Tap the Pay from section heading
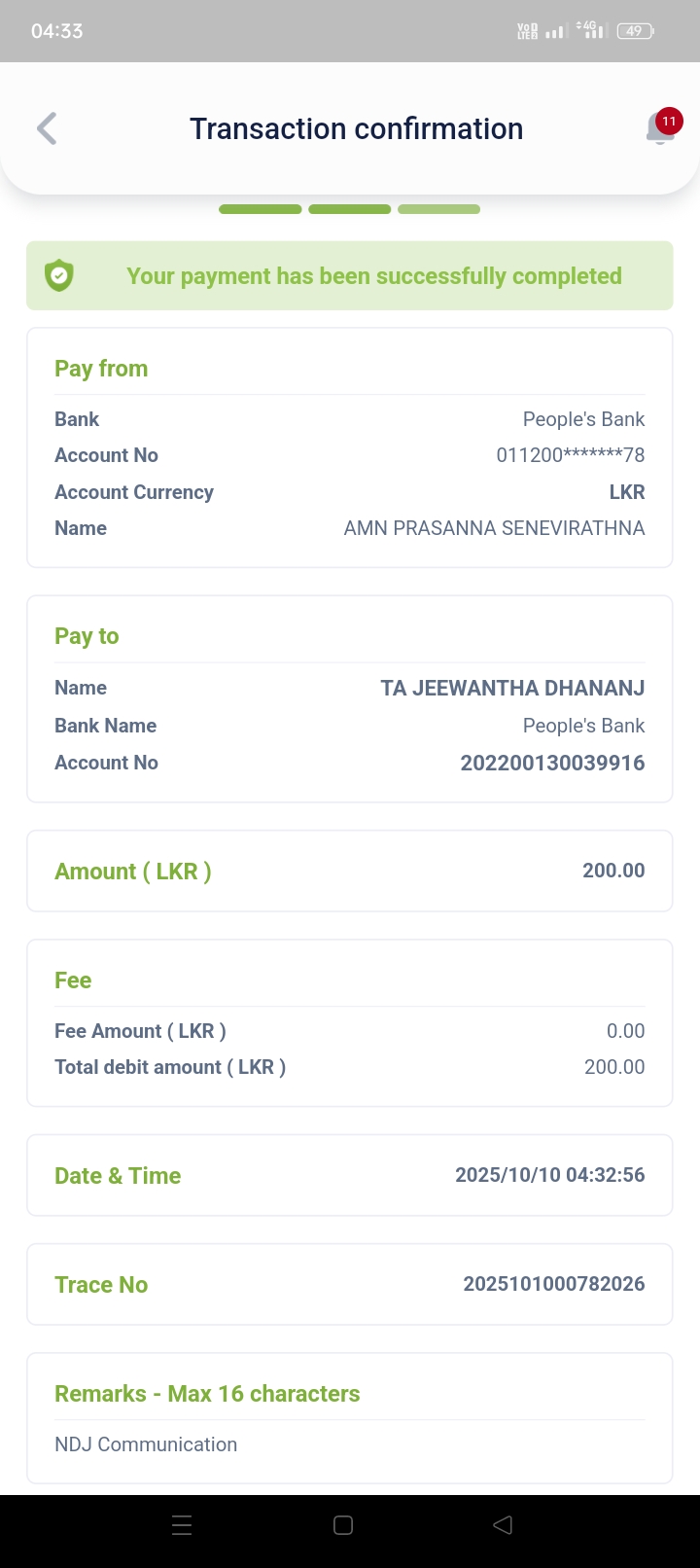Image resolution: width=700 pixels, height=1568 pixels. point(101,369)
